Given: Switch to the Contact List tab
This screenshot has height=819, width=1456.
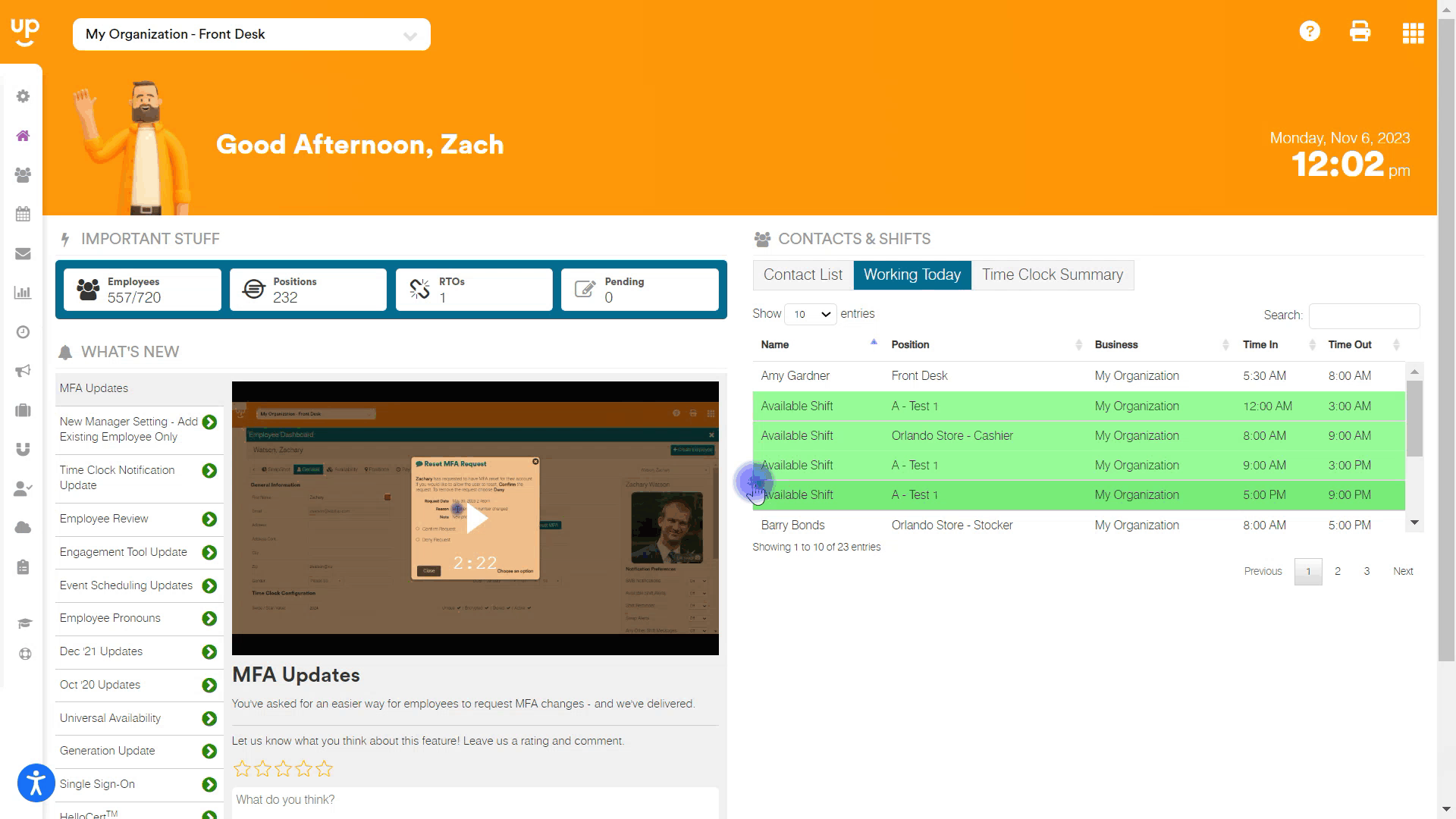Looking at the screenshot, I should tap(803, 275).
